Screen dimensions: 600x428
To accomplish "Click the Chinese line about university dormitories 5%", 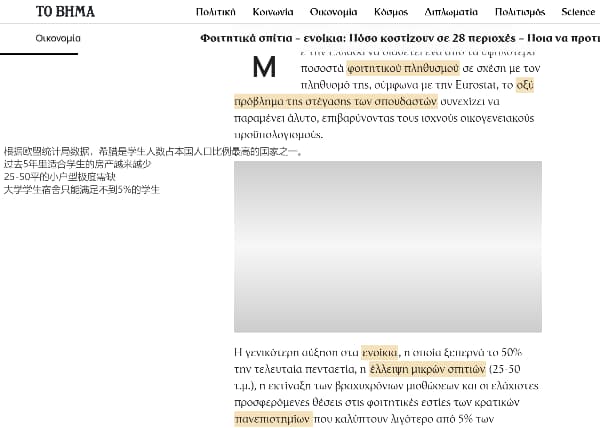I will [81, 189].
